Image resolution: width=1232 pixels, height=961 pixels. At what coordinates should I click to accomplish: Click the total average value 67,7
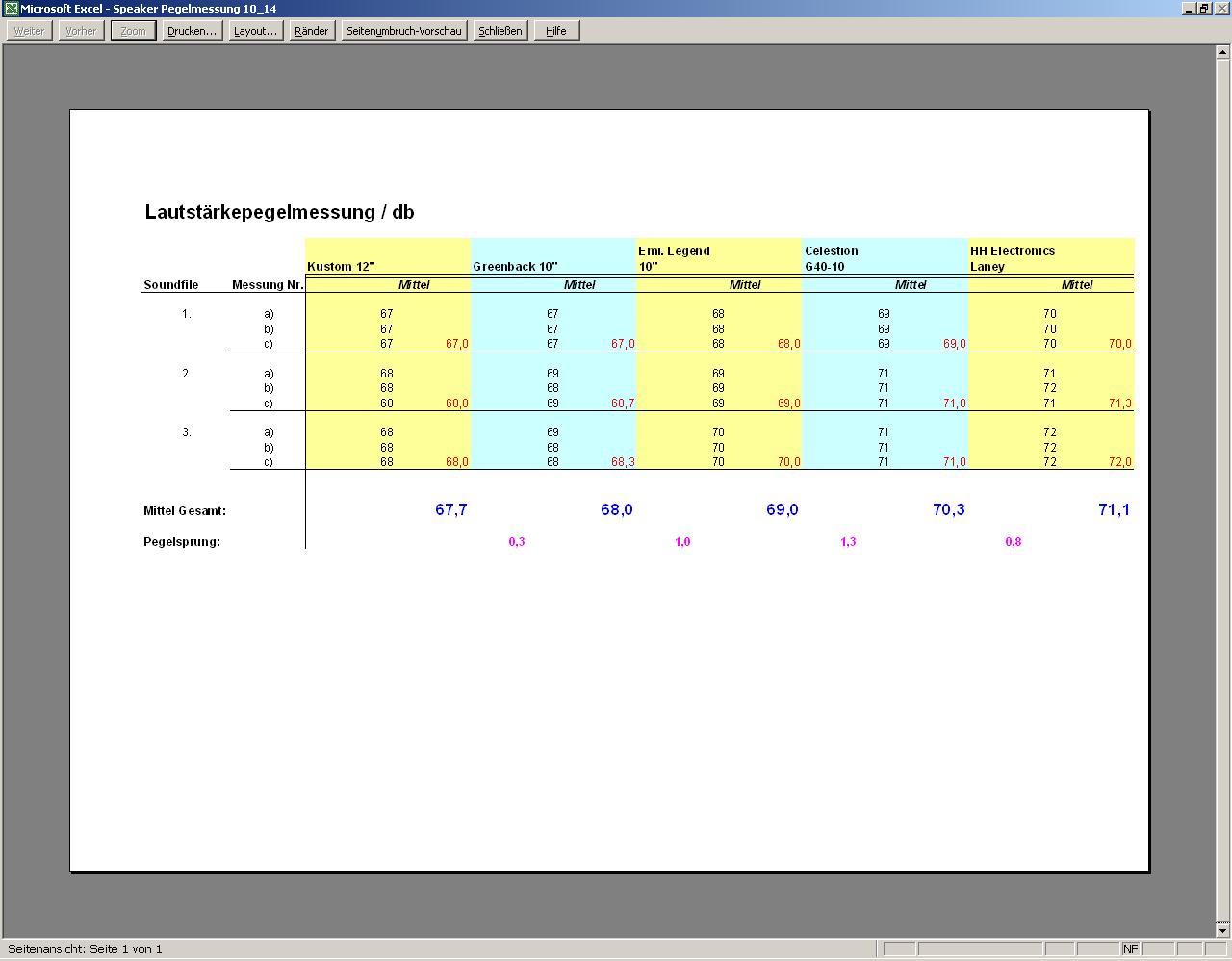pos(451,509)
